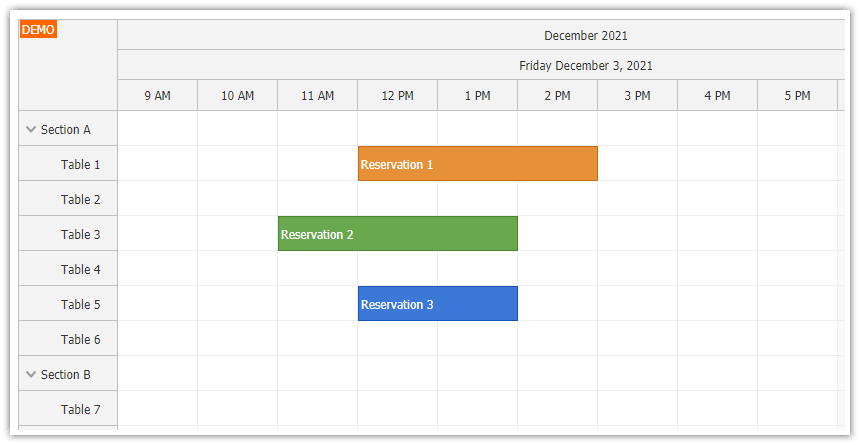Click the Friday December 3, 2021 header
Screen dimensions: 860x445
(586, 66)
